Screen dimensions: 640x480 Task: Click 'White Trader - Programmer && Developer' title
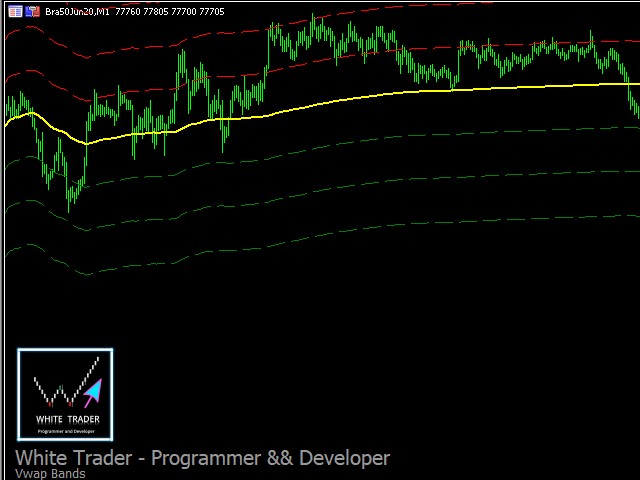(202, 458)
